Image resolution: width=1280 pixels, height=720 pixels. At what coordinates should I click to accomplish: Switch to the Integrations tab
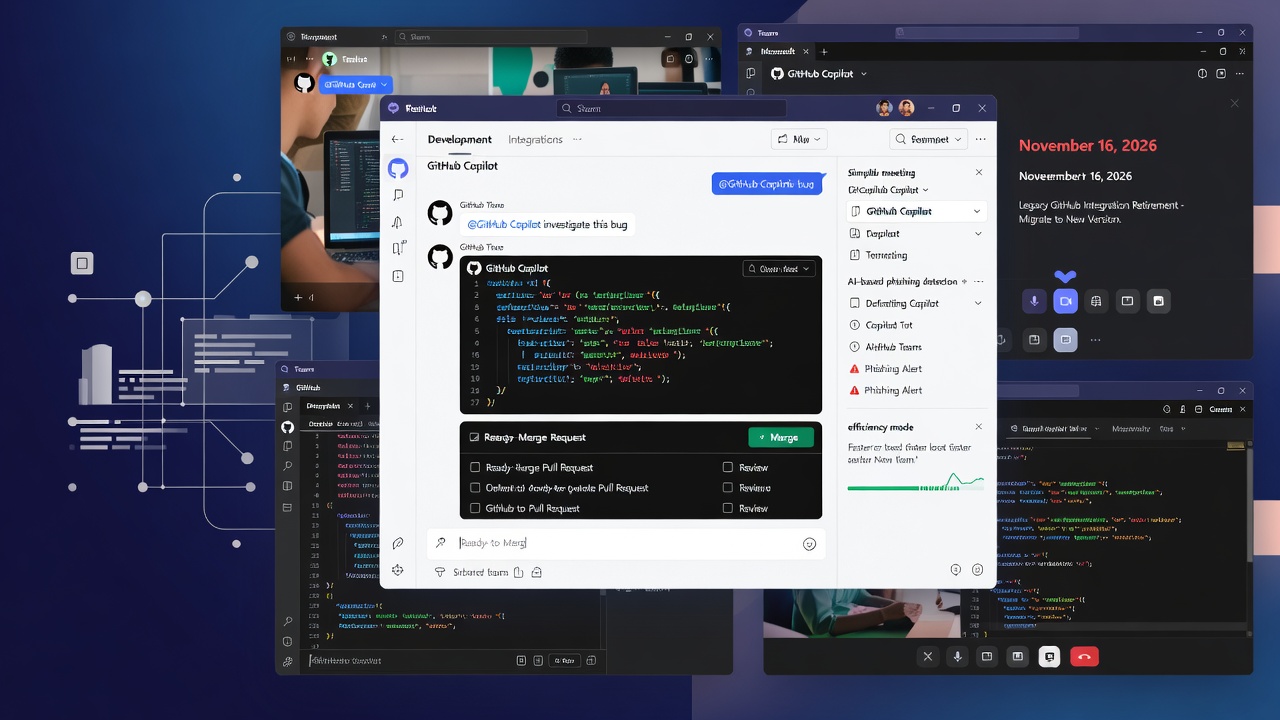point(535,140)
